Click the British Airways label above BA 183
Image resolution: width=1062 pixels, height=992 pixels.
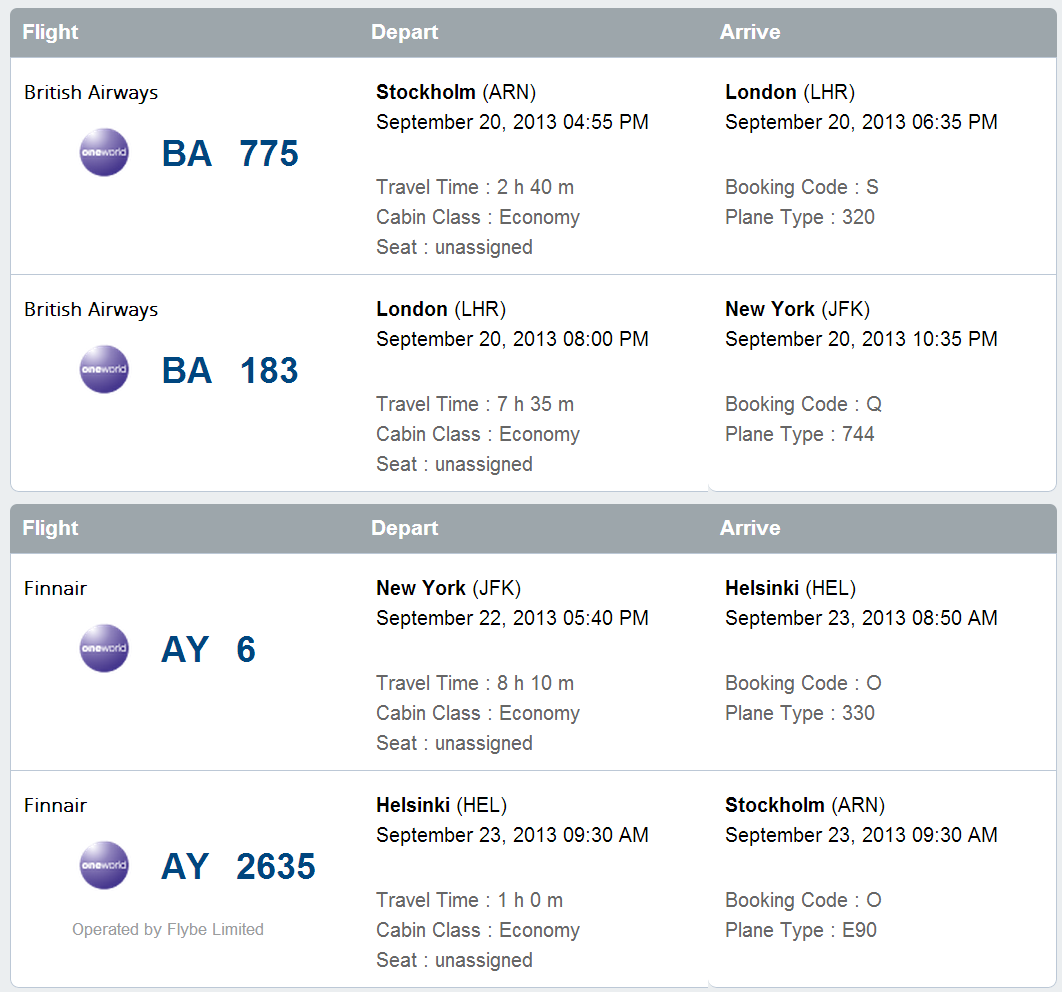91,310
